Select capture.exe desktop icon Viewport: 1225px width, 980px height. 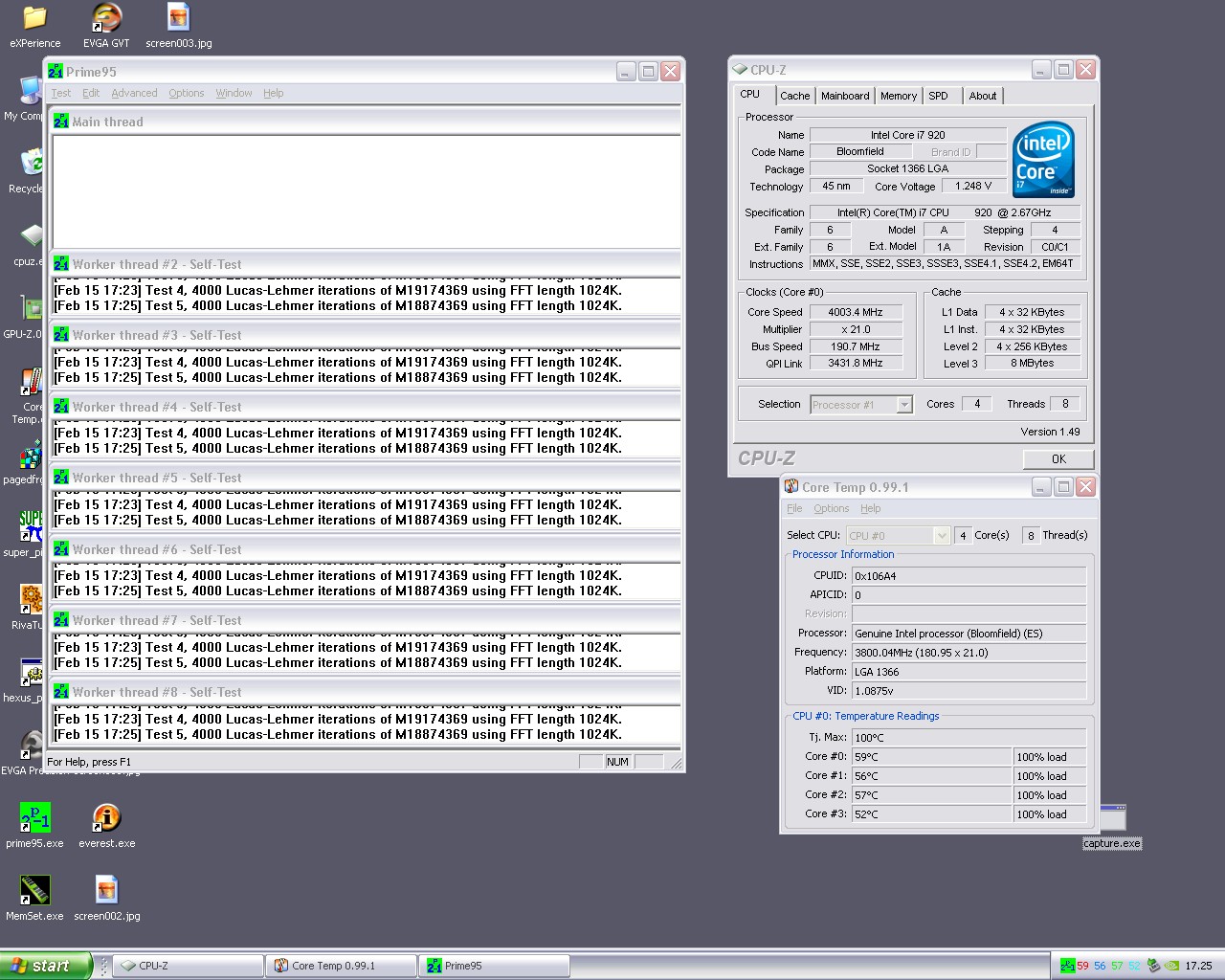point(1112,819)
